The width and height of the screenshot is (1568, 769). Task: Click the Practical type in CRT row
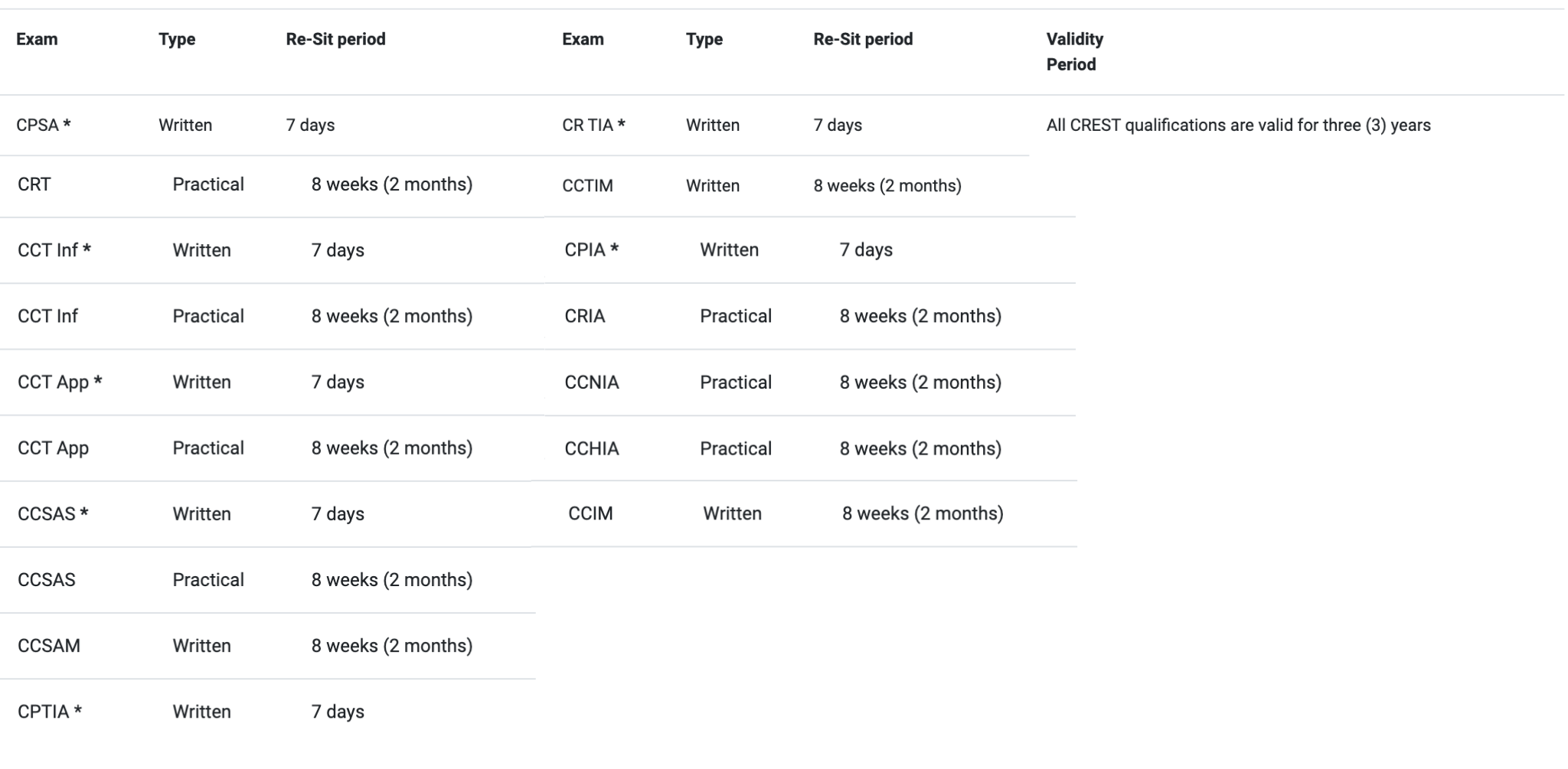(208, 184)
